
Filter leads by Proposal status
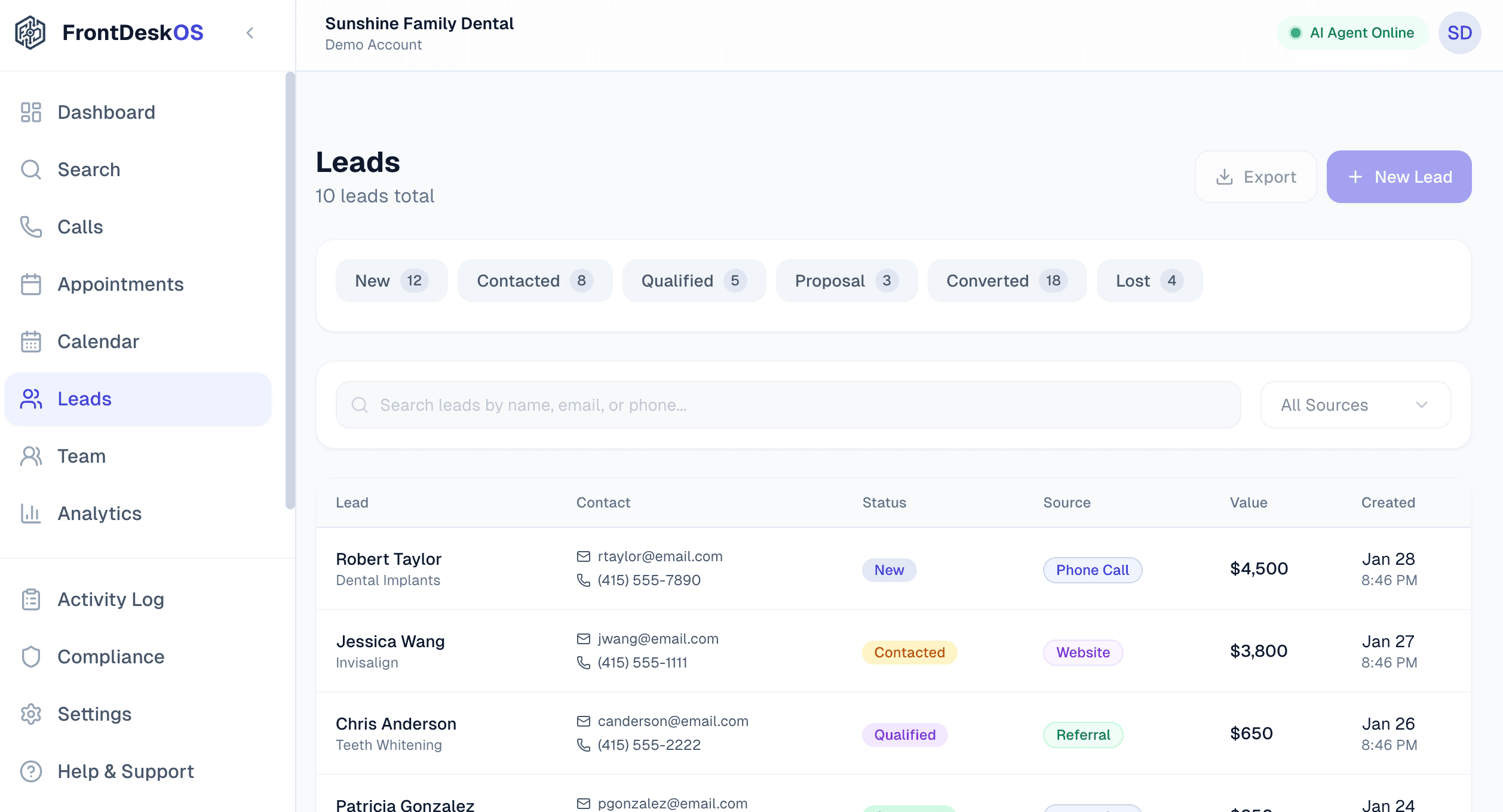(x=845, y=280)
